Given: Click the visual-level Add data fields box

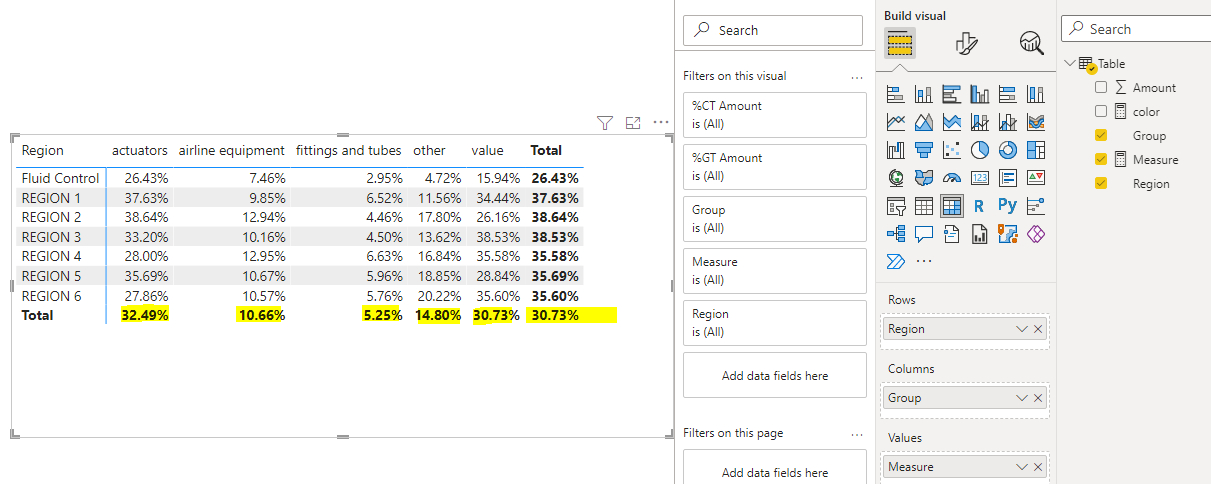Looking at the screenshot, I should click(774, 376).
